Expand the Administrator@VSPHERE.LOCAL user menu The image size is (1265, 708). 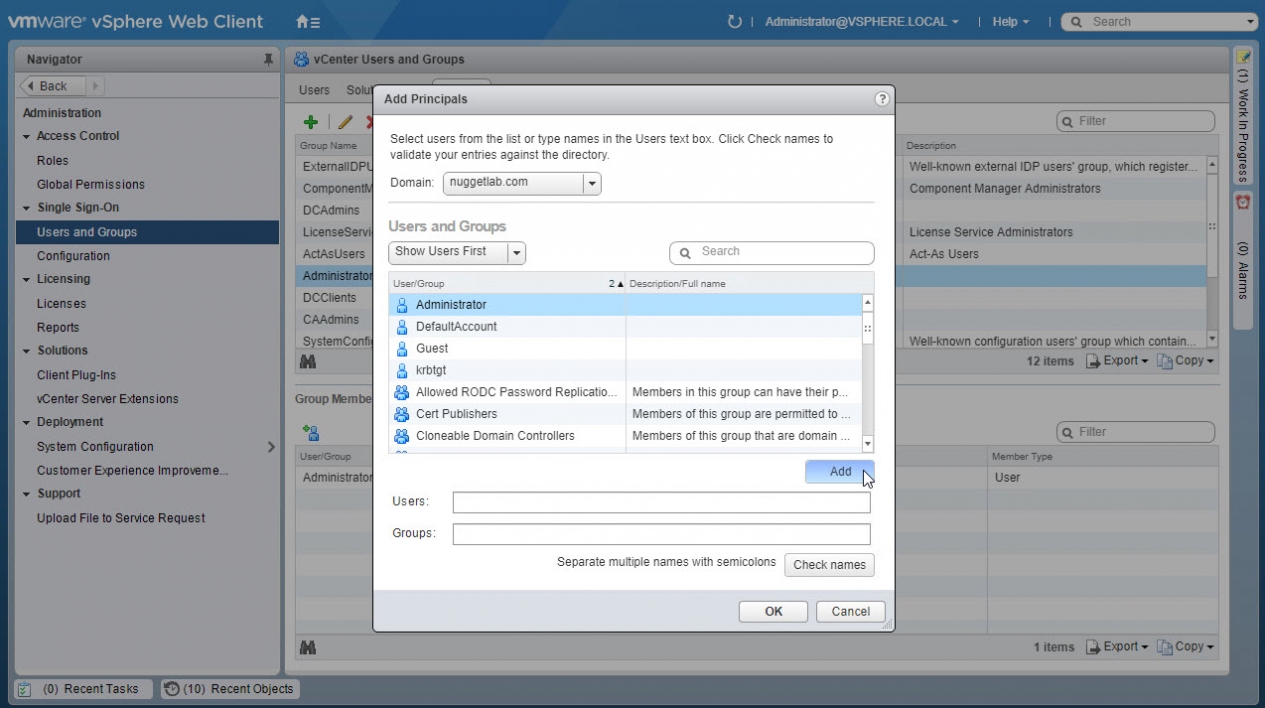(861, 21)
